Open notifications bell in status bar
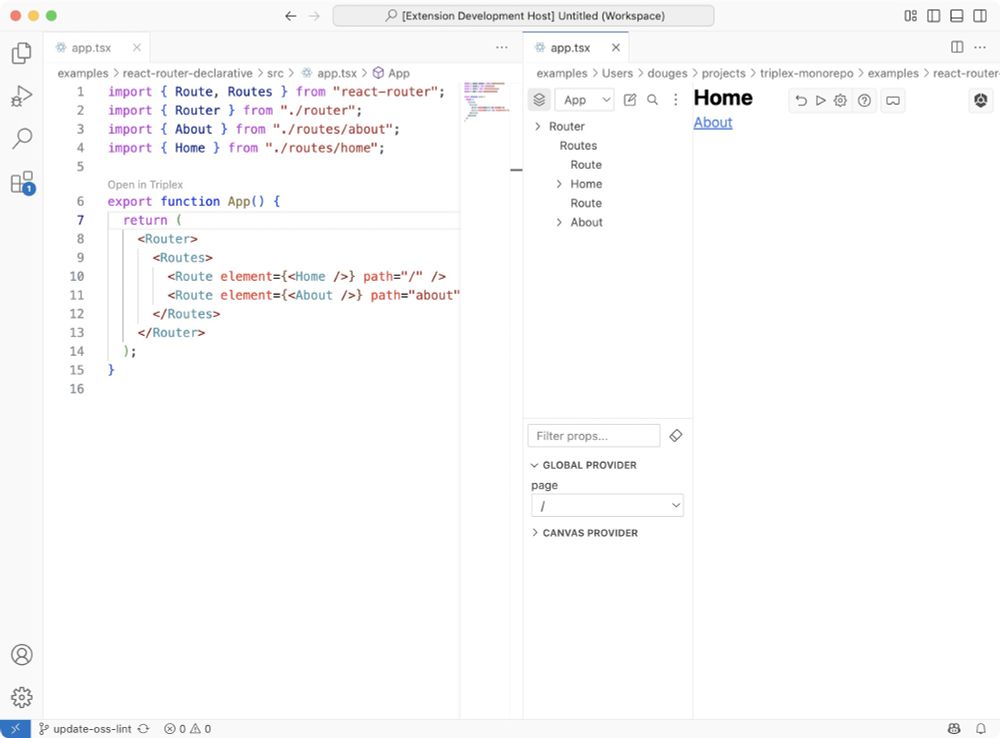The height and width of the screenshot is (738, 1000). (x=981, y=728)
